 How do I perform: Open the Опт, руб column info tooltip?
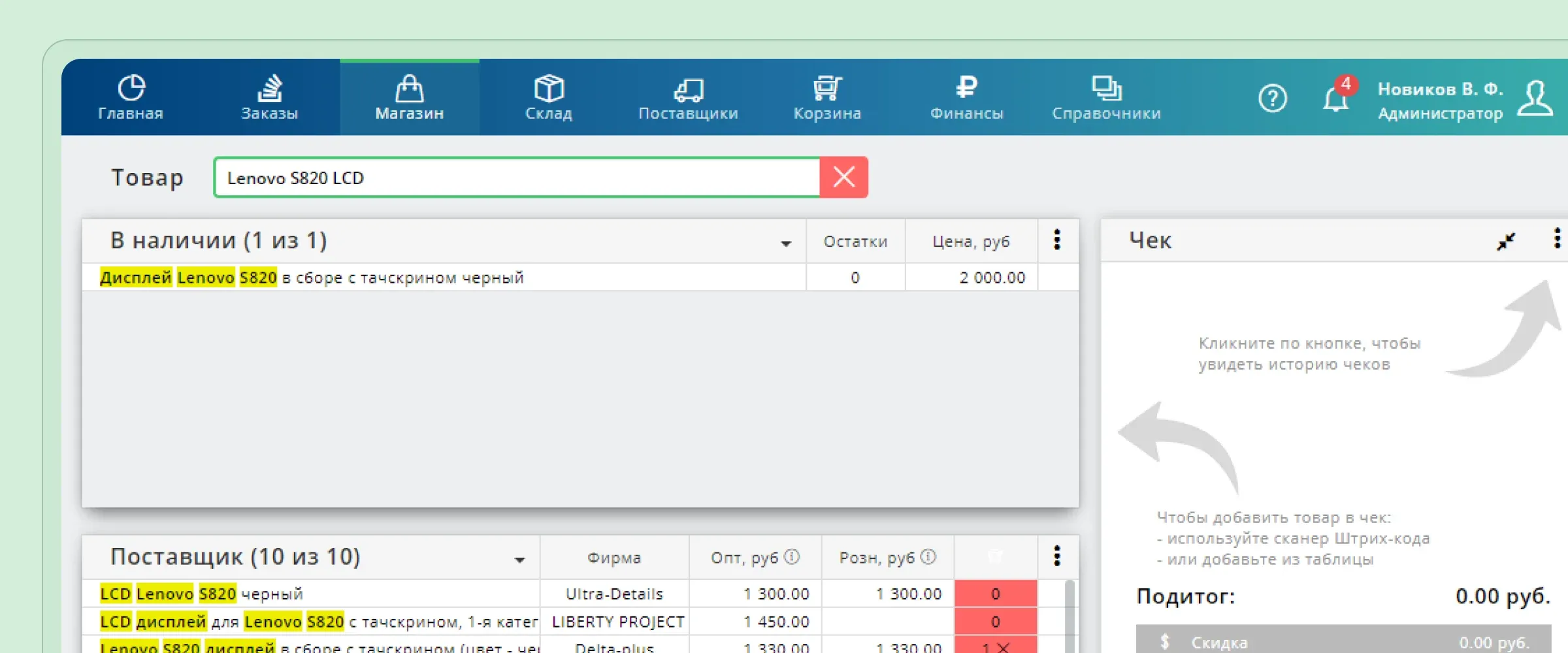tap(793, 556)
